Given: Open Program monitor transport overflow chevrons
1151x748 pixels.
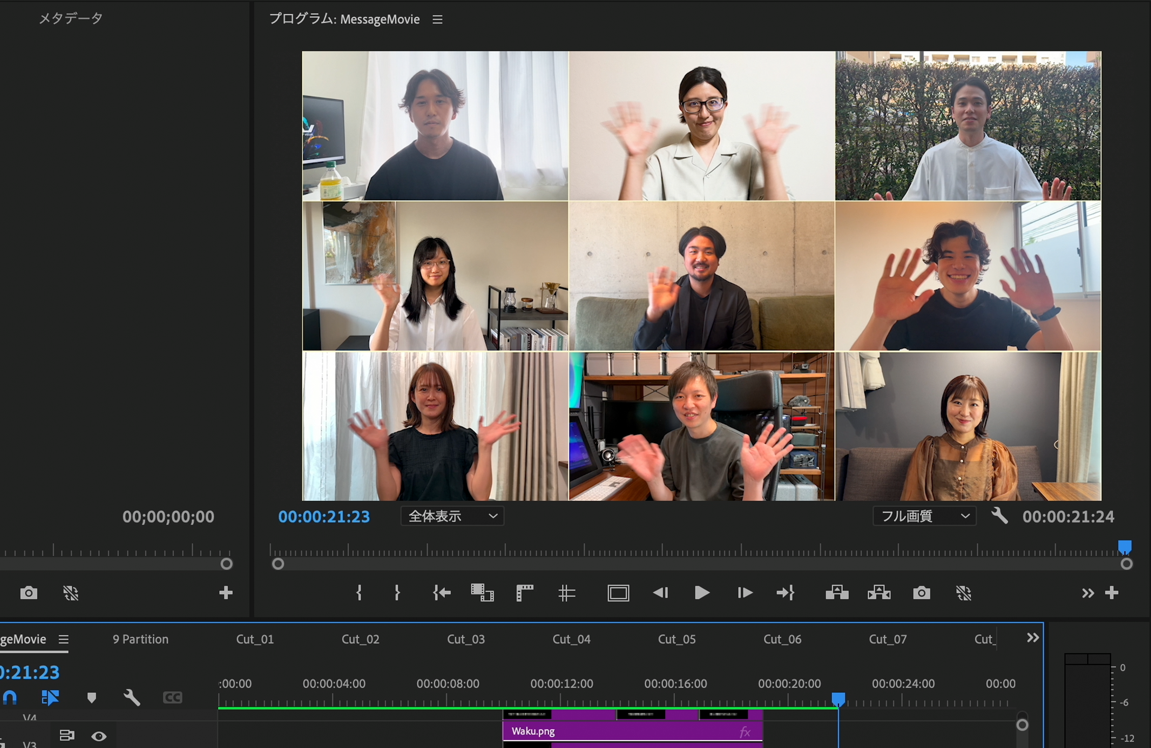Looking at the screenshot, I should [1087, 592].
